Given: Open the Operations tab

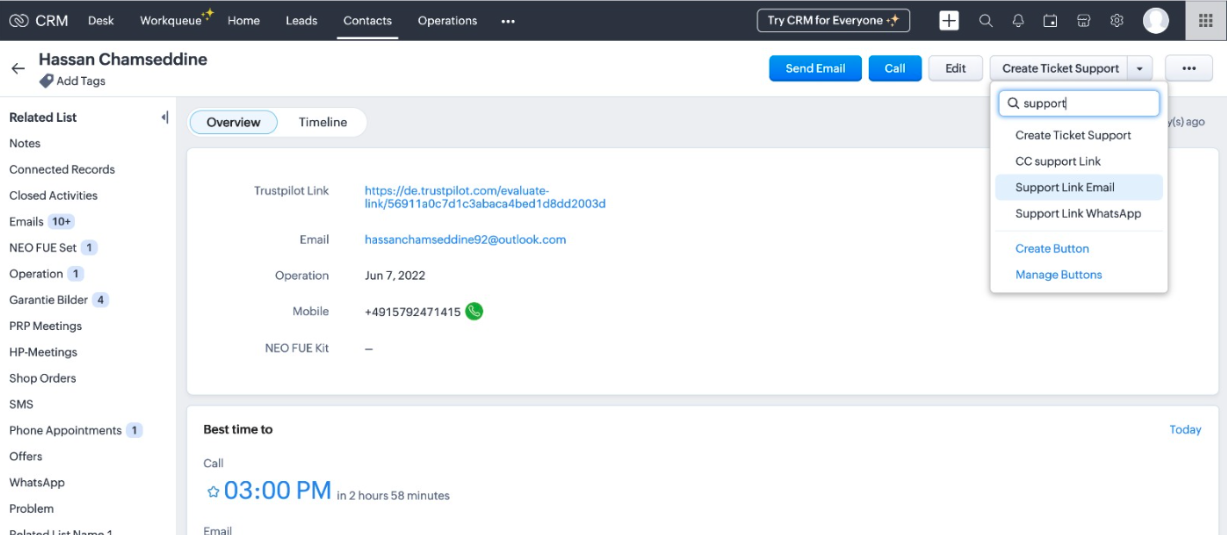Looking at the screenshot, I should (447, 21).
